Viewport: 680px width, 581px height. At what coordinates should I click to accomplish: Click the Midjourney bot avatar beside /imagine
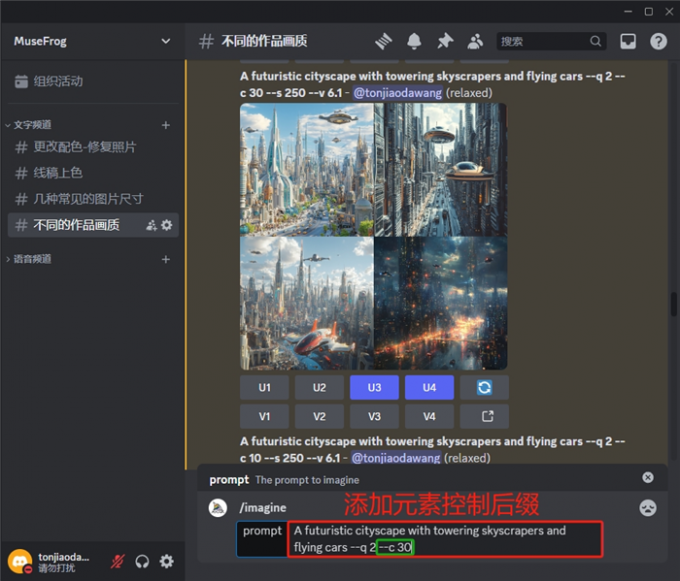[x=218, y=508]
